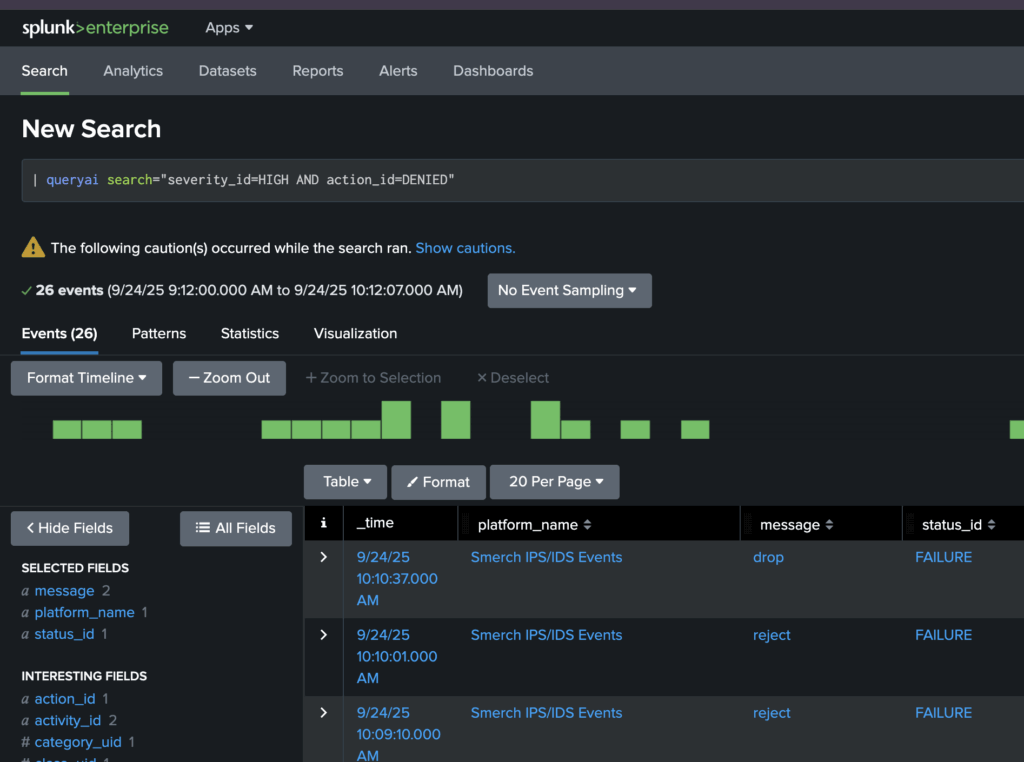Sort by the status_id column

tap(958, 525)
